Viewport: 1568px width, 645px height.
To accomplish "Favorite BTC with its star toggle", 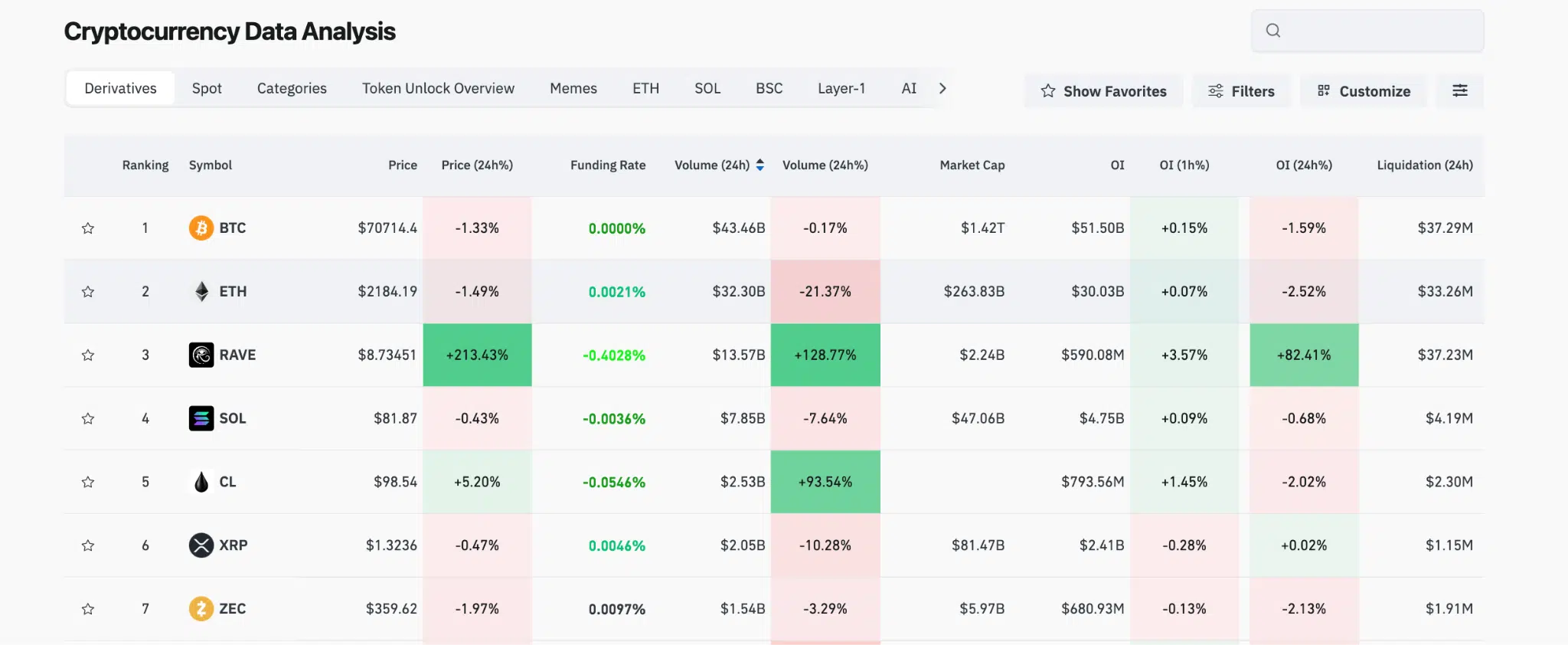I will pos(88,228).
